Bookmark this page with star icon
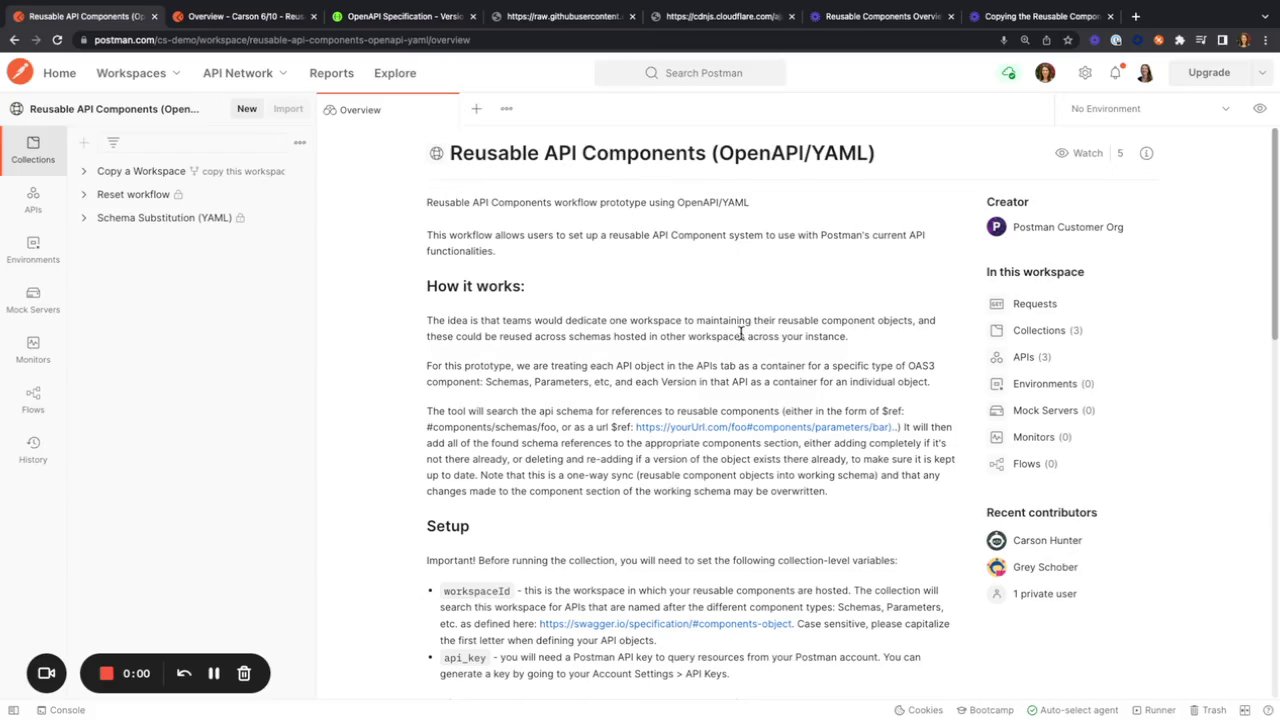The image size is (1280, 720). [x=1068, y=40]
